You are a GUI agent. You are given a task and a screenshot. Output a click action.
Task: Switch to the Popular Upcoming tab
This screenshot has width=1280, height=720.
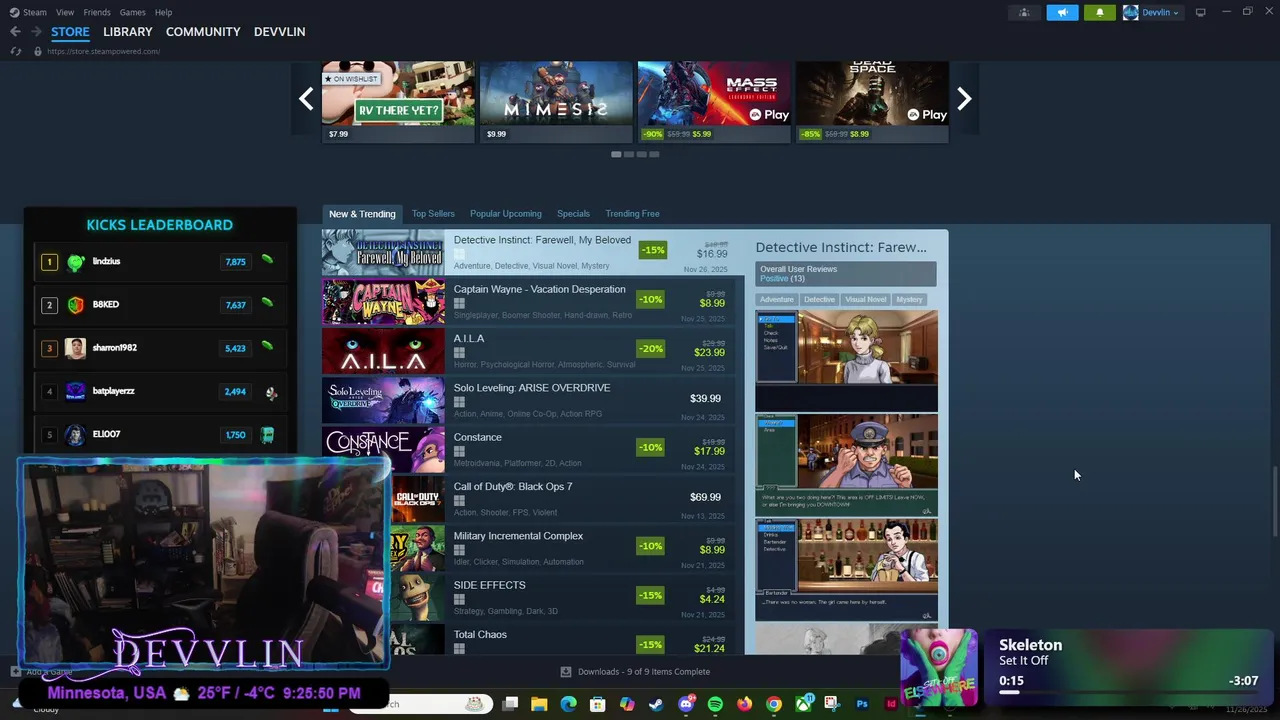pyautogui.click(x=506, y=214)
